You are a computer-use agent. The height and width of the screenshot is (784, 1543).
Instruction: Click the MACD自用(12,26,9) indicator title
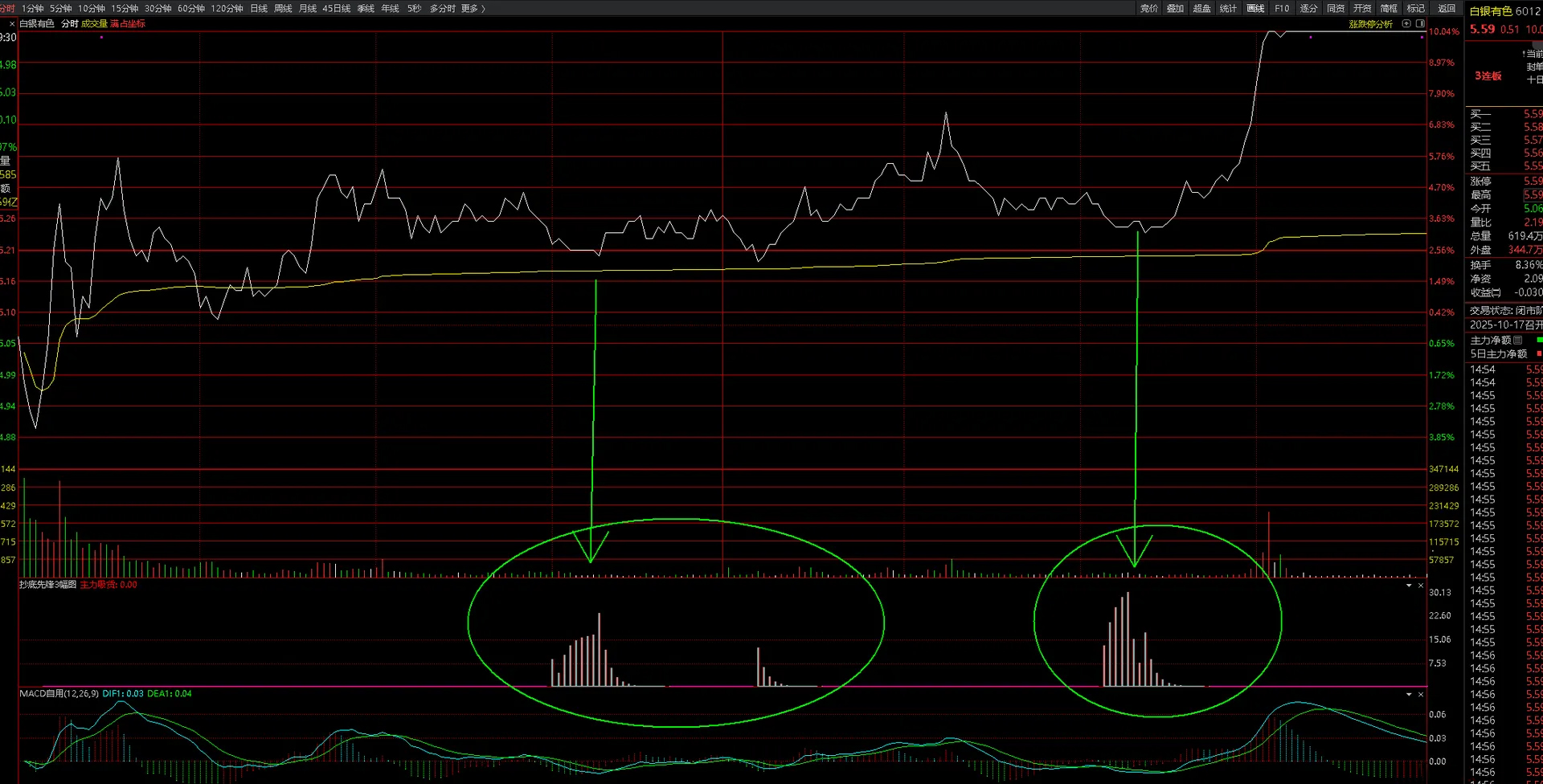pyautogui.click(x=59, y=693)
